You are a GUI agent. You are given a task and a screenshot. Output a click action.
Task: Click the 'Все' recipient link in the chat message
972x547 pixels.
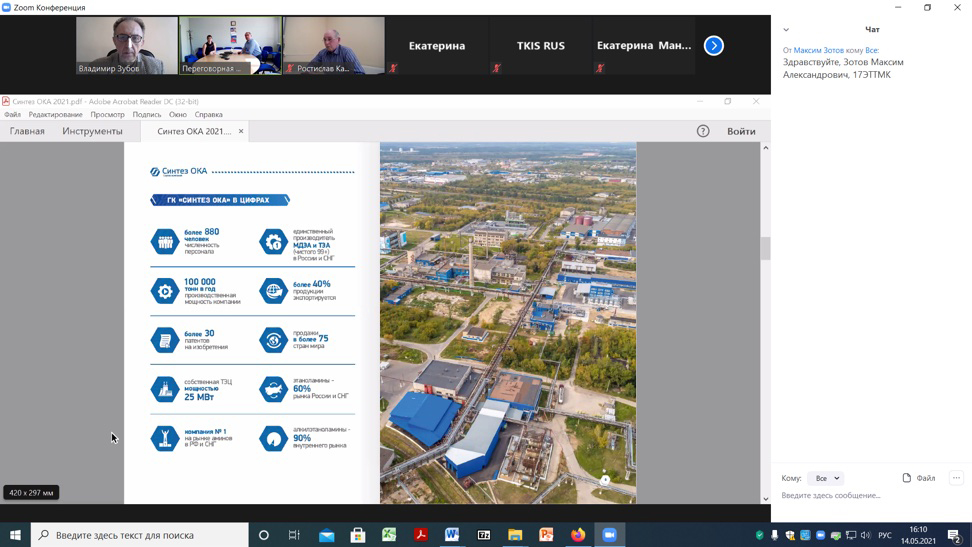click(x=872, y=50)
